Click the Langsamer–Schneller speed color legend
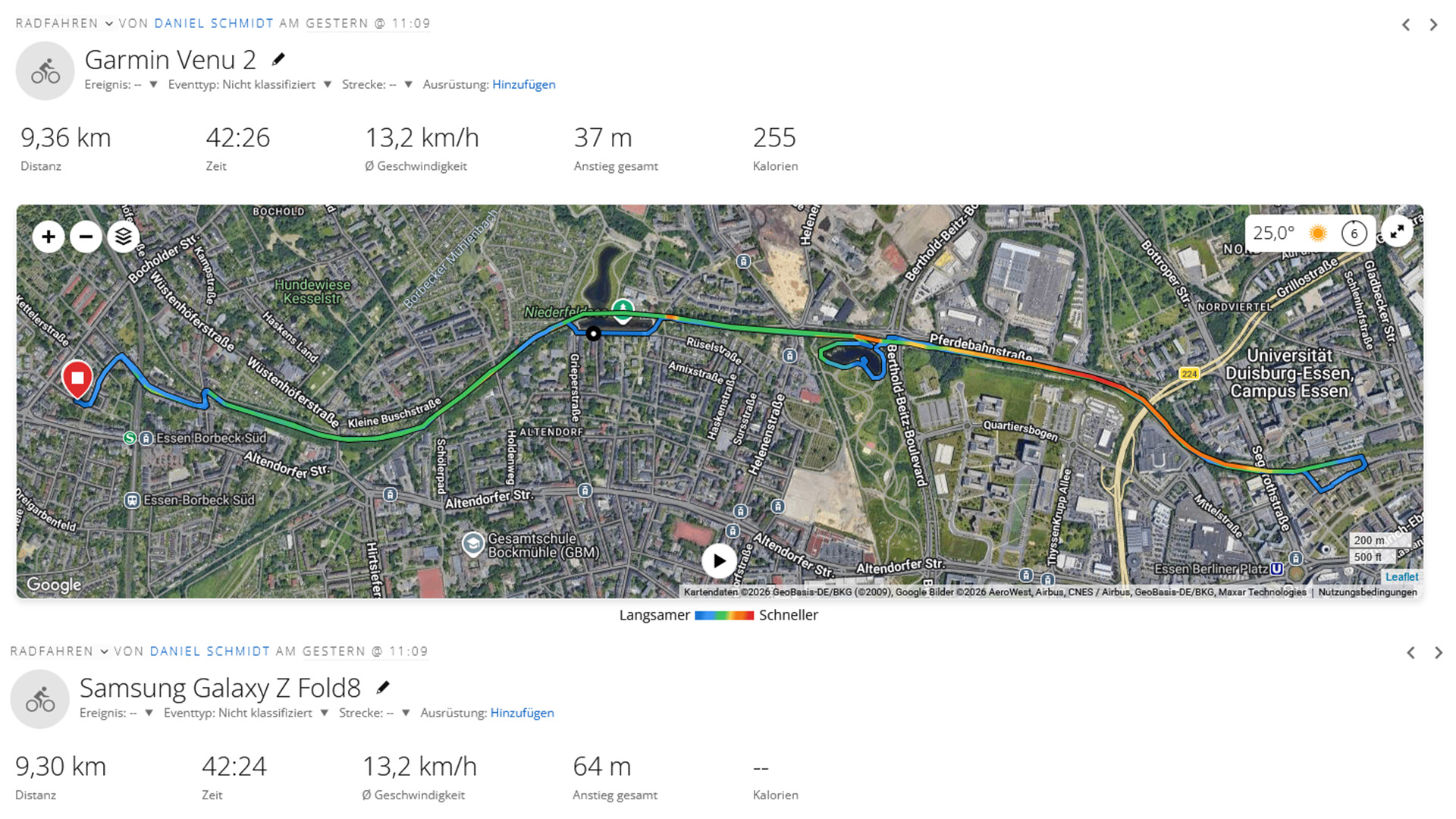Viewport: 1456px width, 819px height. click(x=719, y=615)
